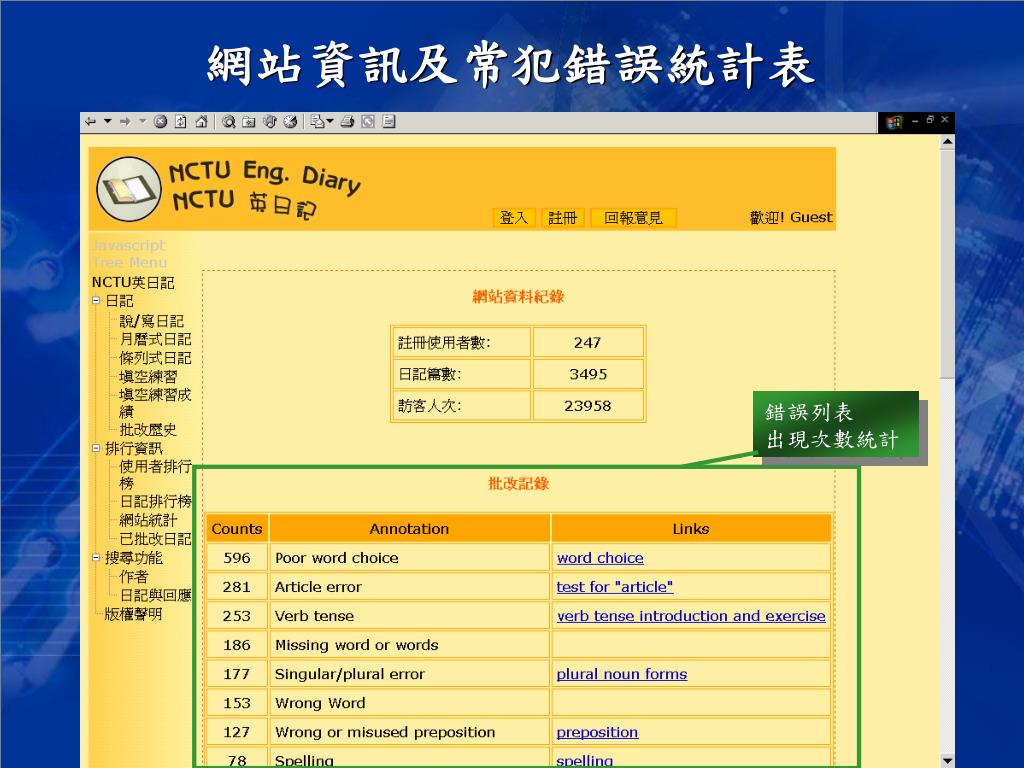Click the Mail toolbar icon

tap(317, 121)
